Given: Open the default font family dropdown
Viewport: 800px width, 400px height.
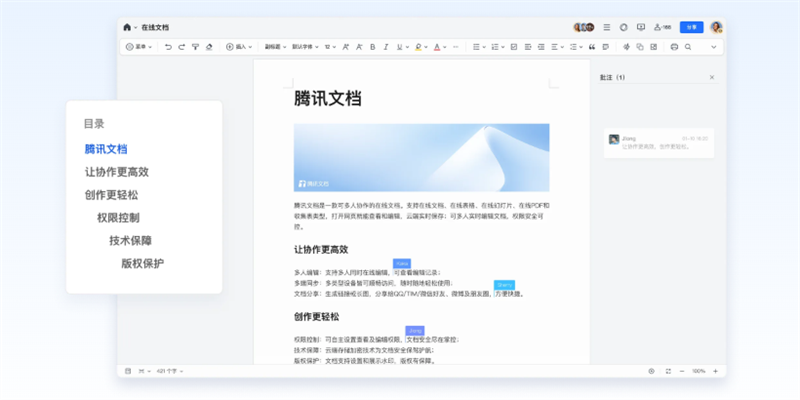Looking at the screenshot, I should 305,47.
